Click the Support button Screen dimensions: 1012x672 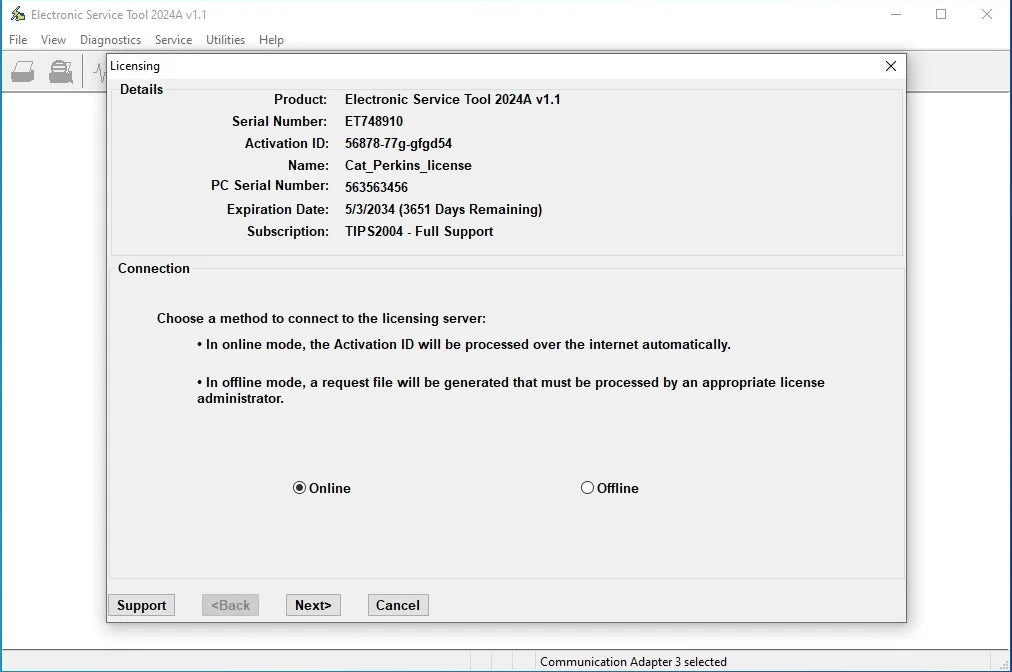pyautogui.click(x=141, y=605)
